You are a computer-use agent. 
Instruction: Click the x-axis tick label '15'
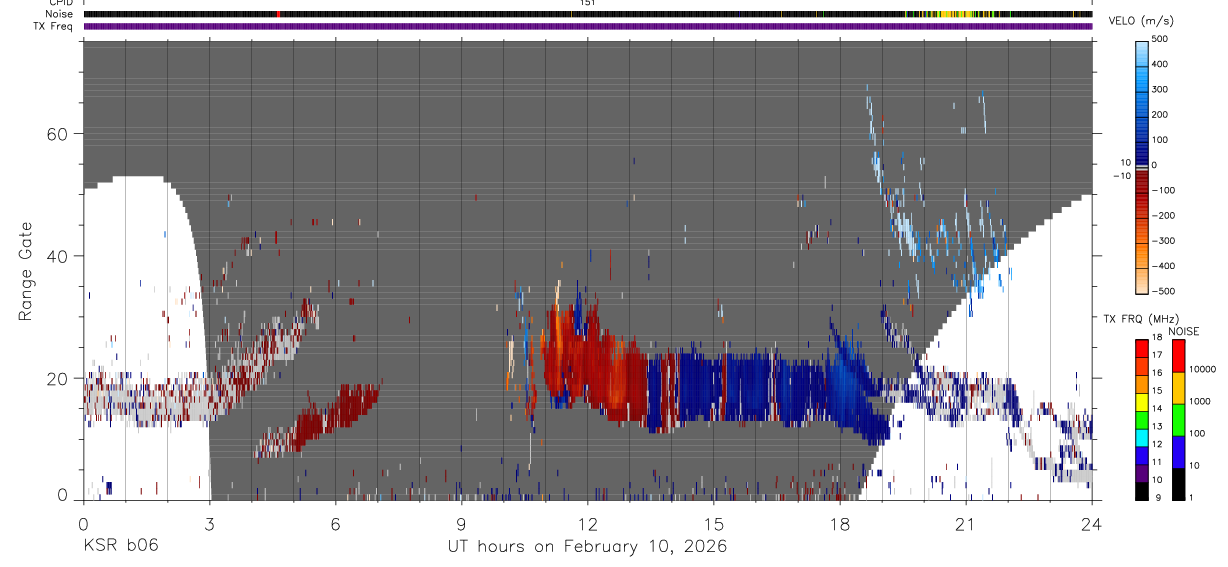714,523
